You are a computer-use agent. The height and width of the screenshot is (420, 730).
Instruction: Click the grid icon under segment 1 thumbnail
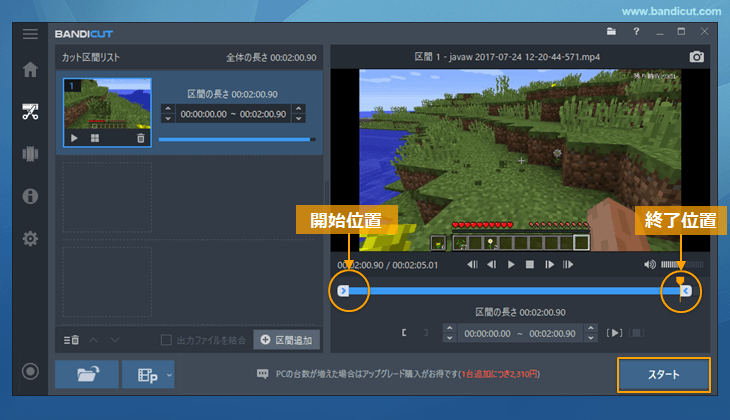pos(95,138)
